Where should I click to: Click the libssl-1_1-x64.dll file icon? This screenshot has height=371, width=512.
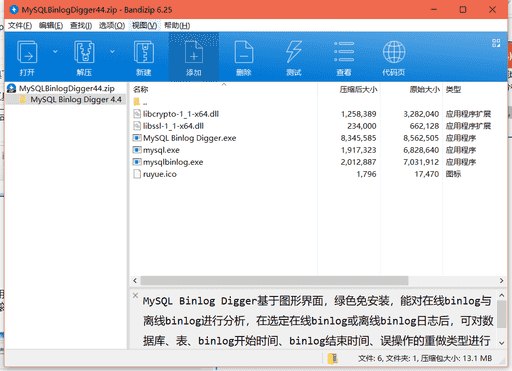[x=137, y=126]
